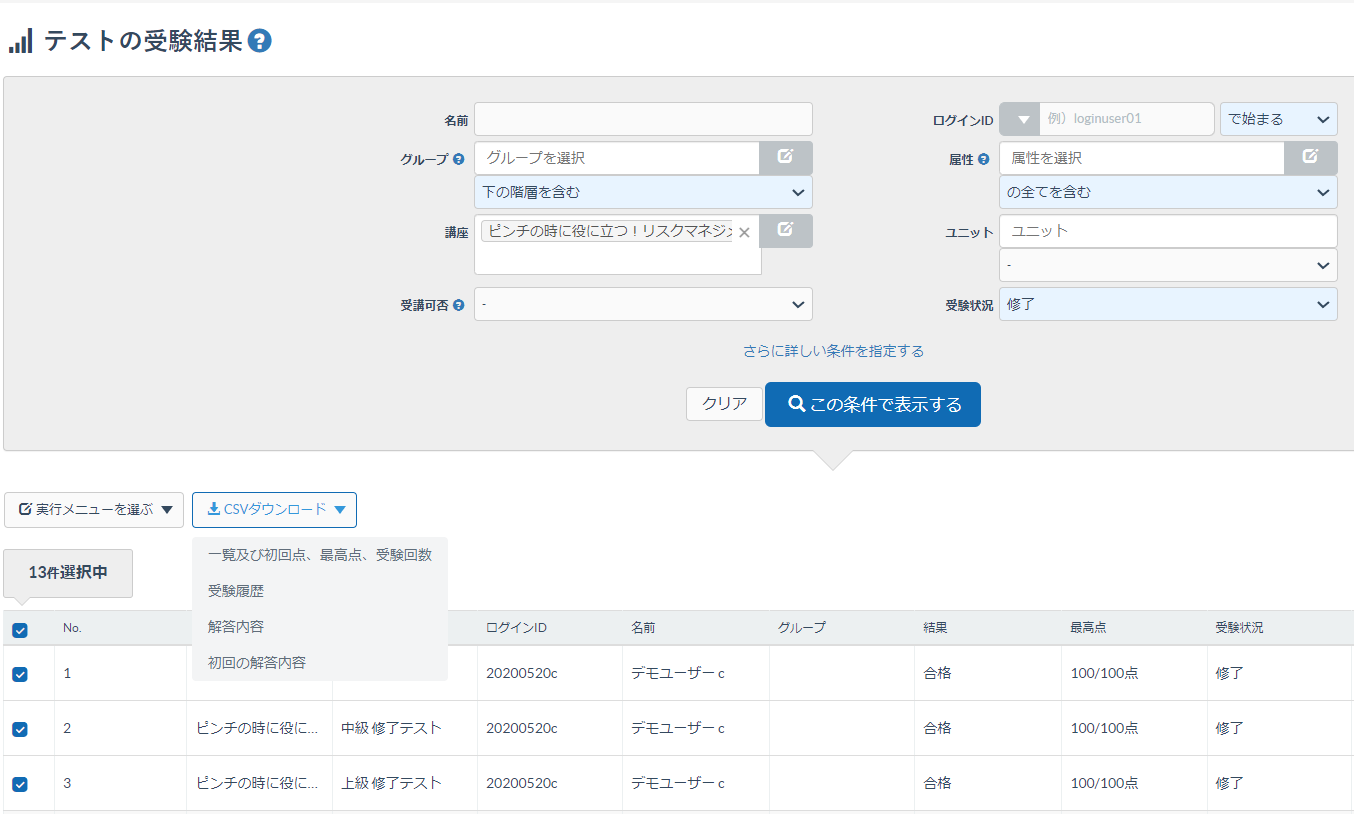This screenshot has width=1354, height=814.
Task: Open group selection edit icon button
Action: tap(786, 158)
